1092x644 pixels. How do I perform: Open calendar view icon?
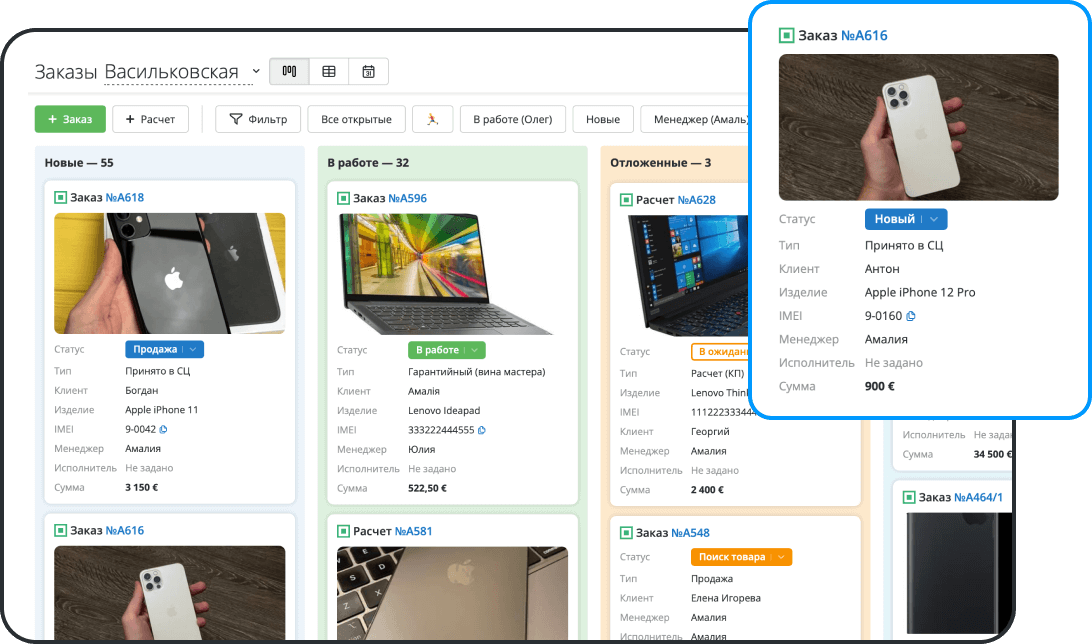point(368,72)
